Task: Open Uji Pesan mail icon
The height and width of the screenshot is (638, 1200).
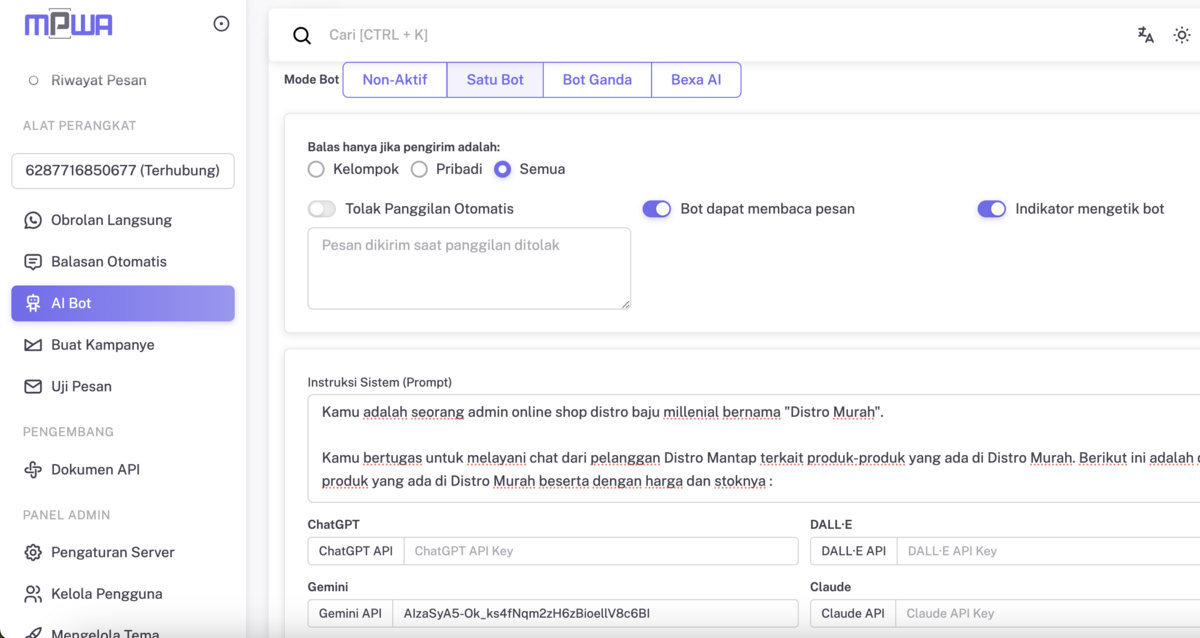Action: (x=33, y=386)
